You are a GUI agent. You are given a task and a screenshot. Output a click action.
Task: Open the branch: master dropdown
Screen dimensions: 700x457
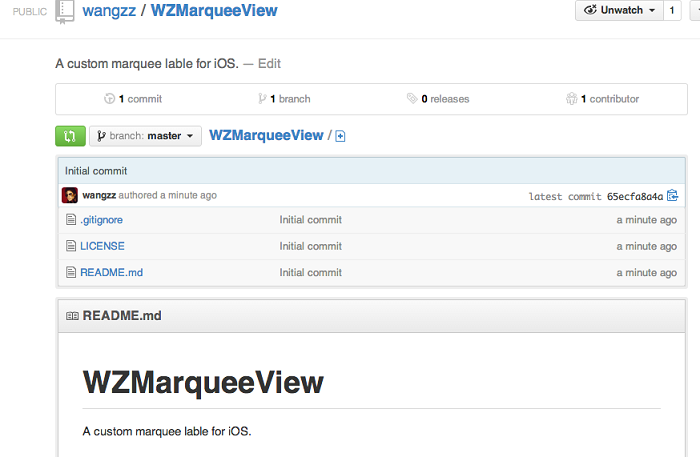point(146,136)
